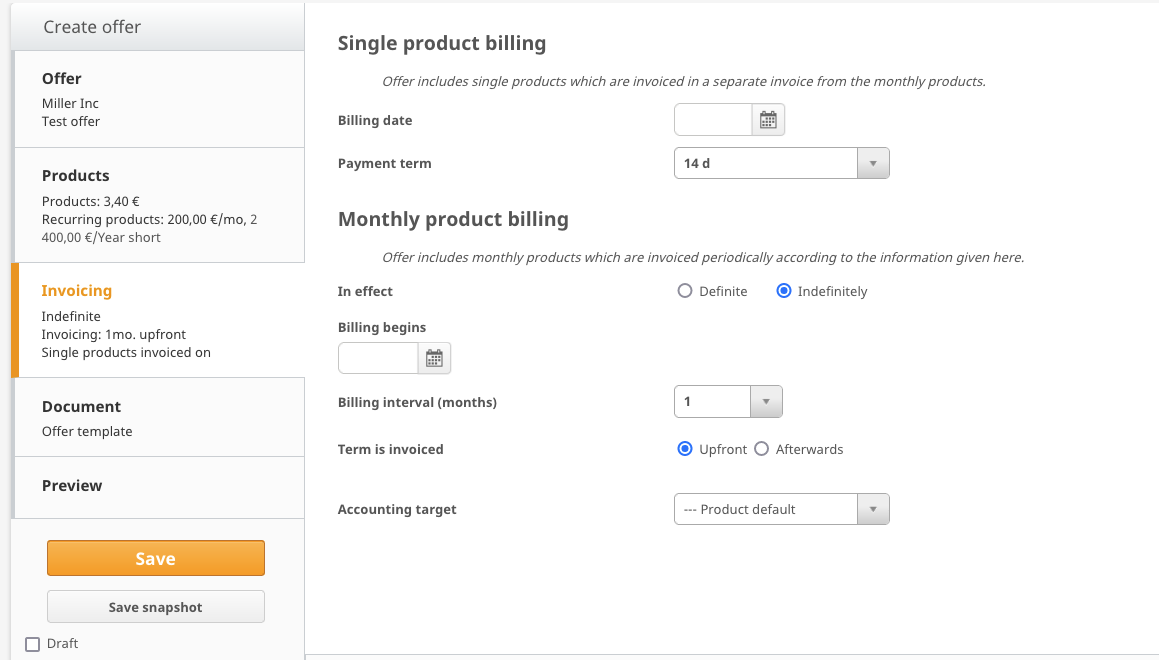Click the Billing date input field
The width and height of the screenshot is (1159, 660).
[713, 120]
